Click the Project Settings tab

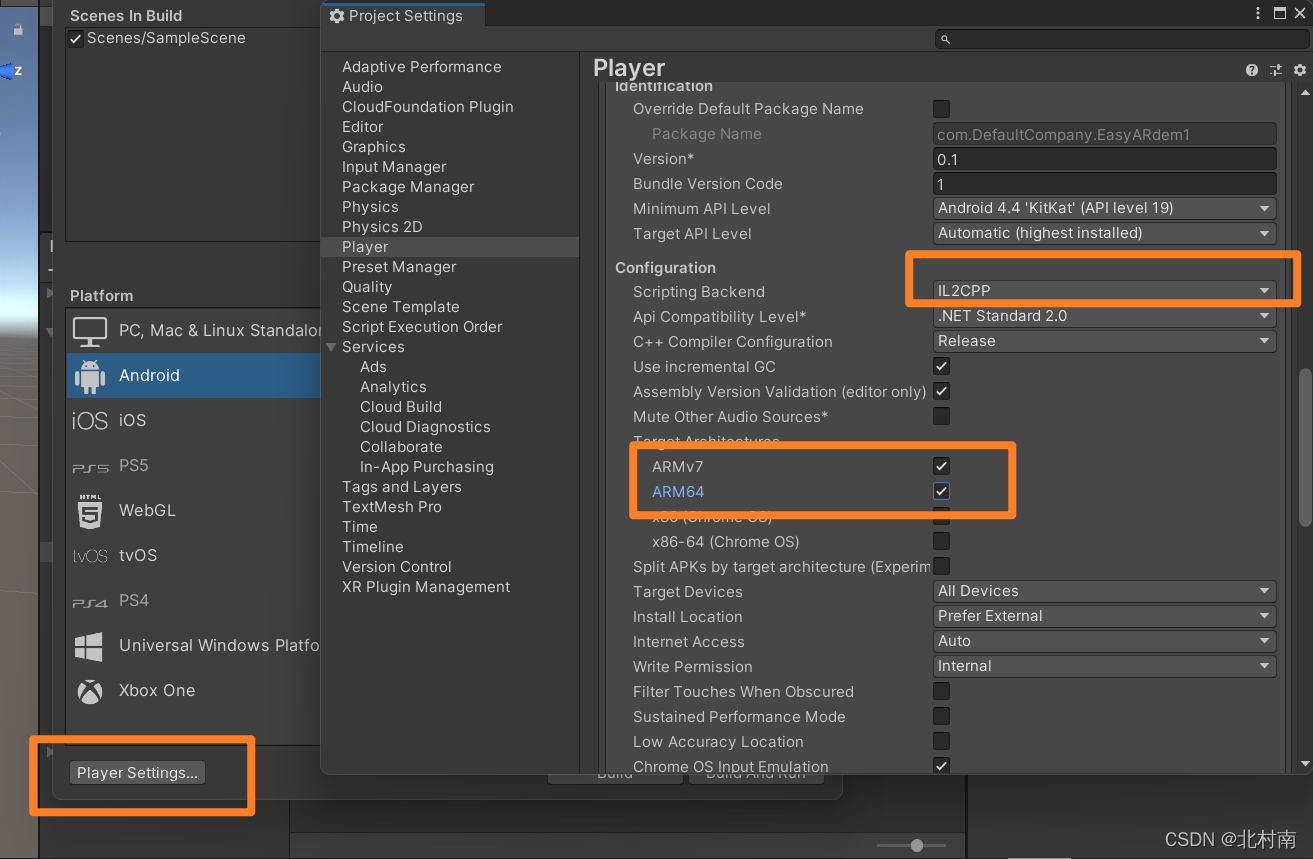click(x=404, y=16)
